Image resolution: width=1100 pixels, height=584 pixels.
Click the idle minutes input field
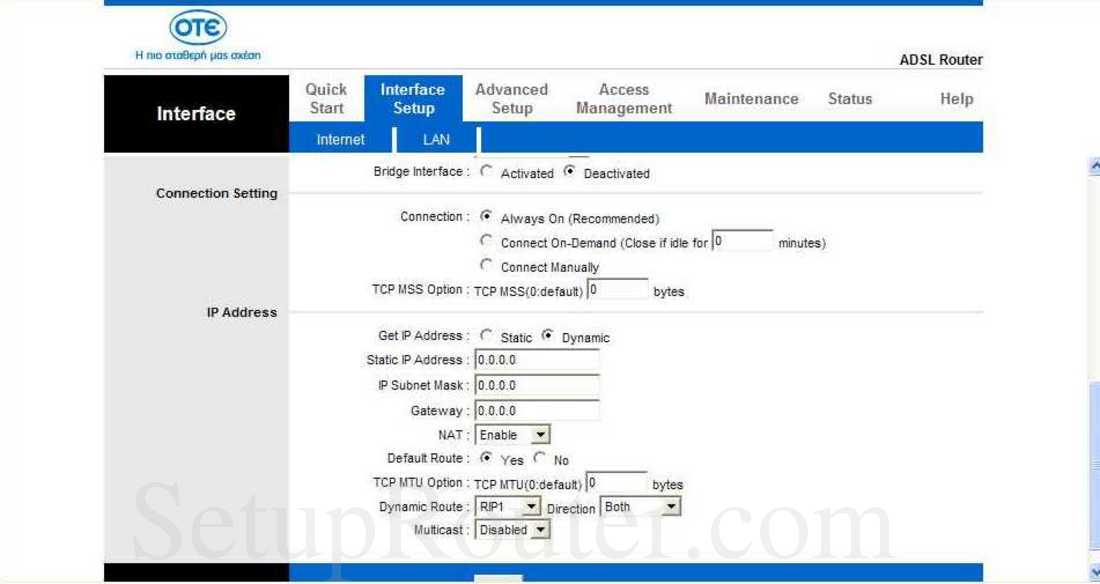tap(742, 241)
